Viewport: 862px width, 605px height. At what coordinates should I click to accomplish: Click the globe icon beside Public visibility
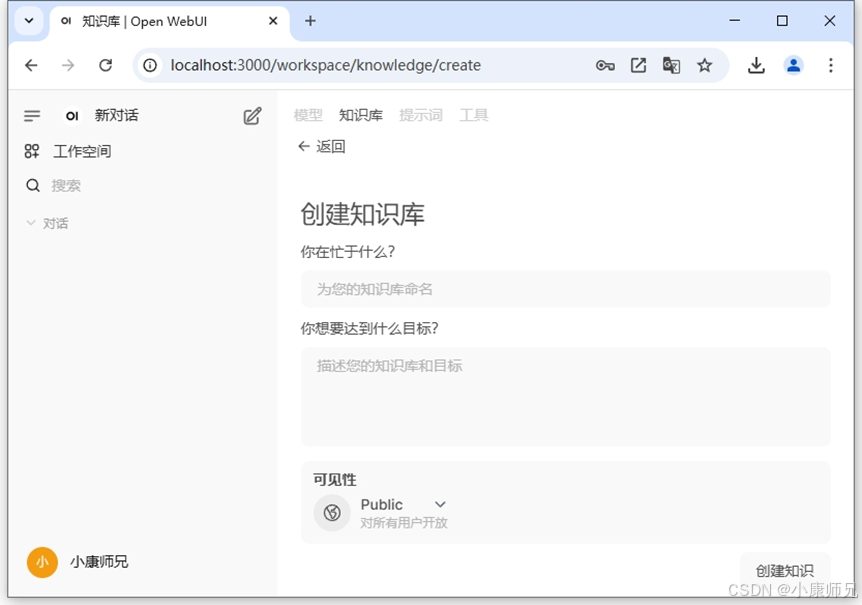click(331, 513)
